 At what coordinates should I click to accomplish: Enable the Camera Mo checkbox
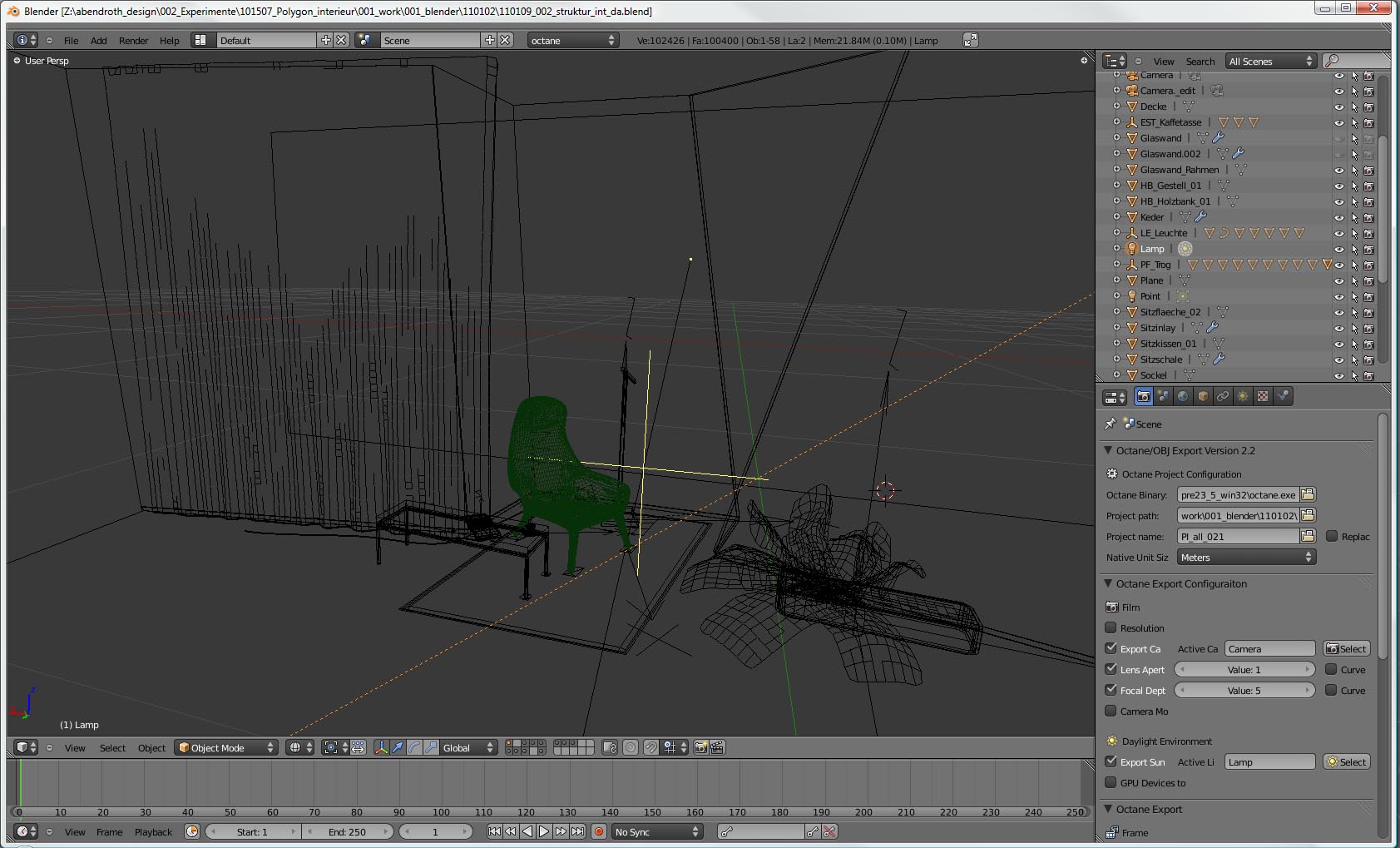[1111, 711]
